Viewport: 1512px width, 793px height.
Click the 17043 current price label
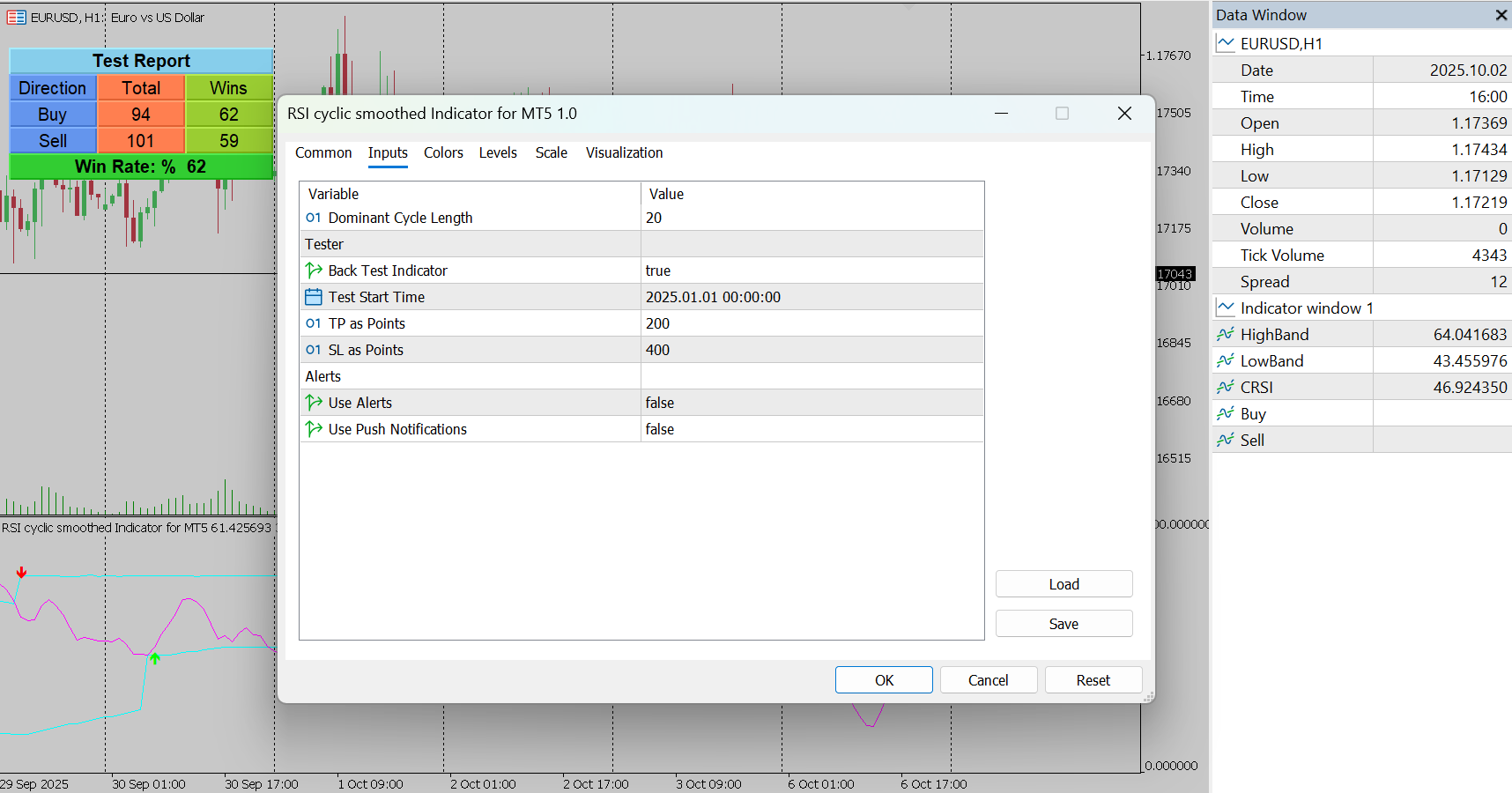coord(1175,274)
